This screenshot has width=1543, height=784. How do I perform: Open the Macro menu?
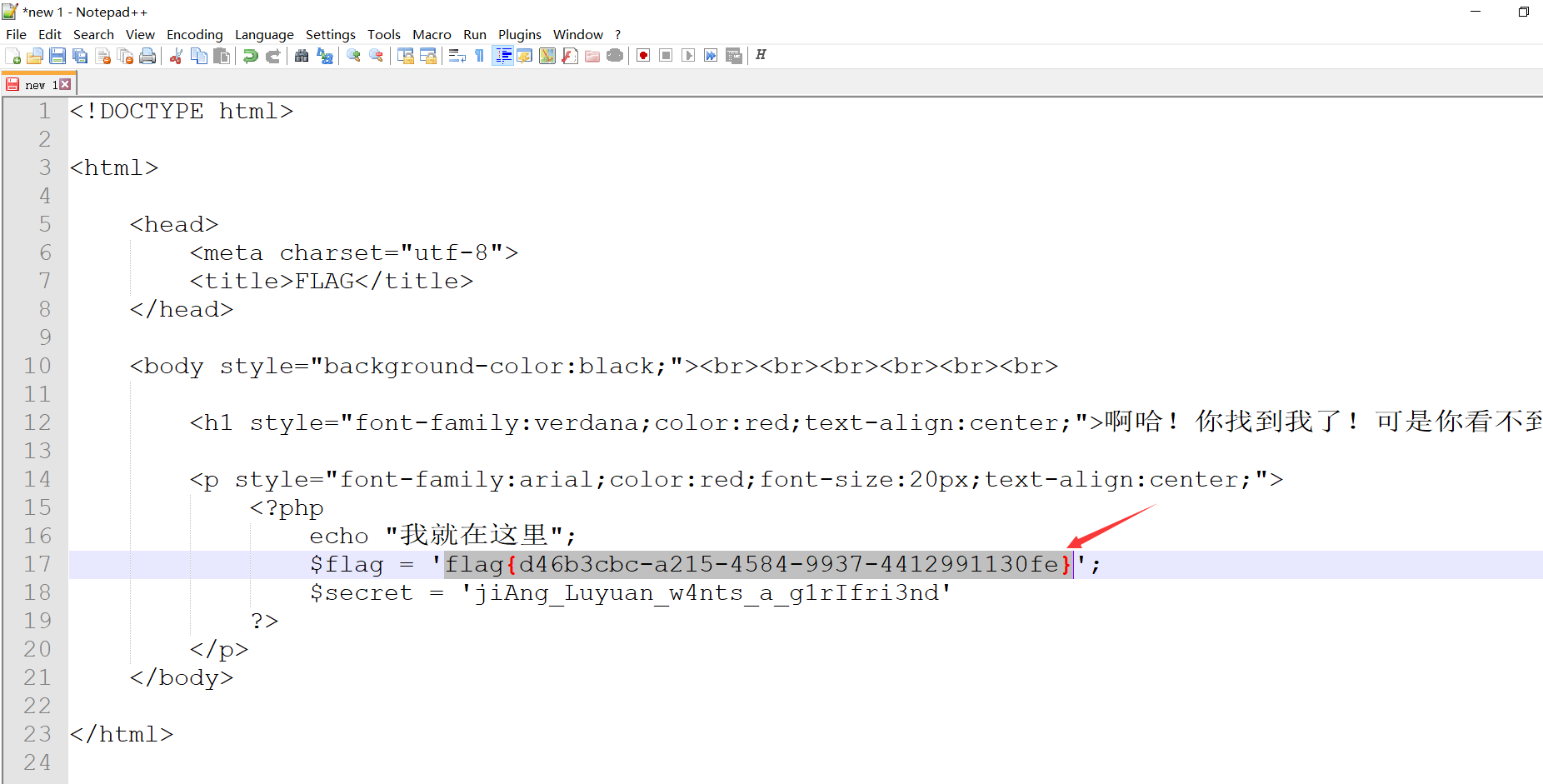432,34
